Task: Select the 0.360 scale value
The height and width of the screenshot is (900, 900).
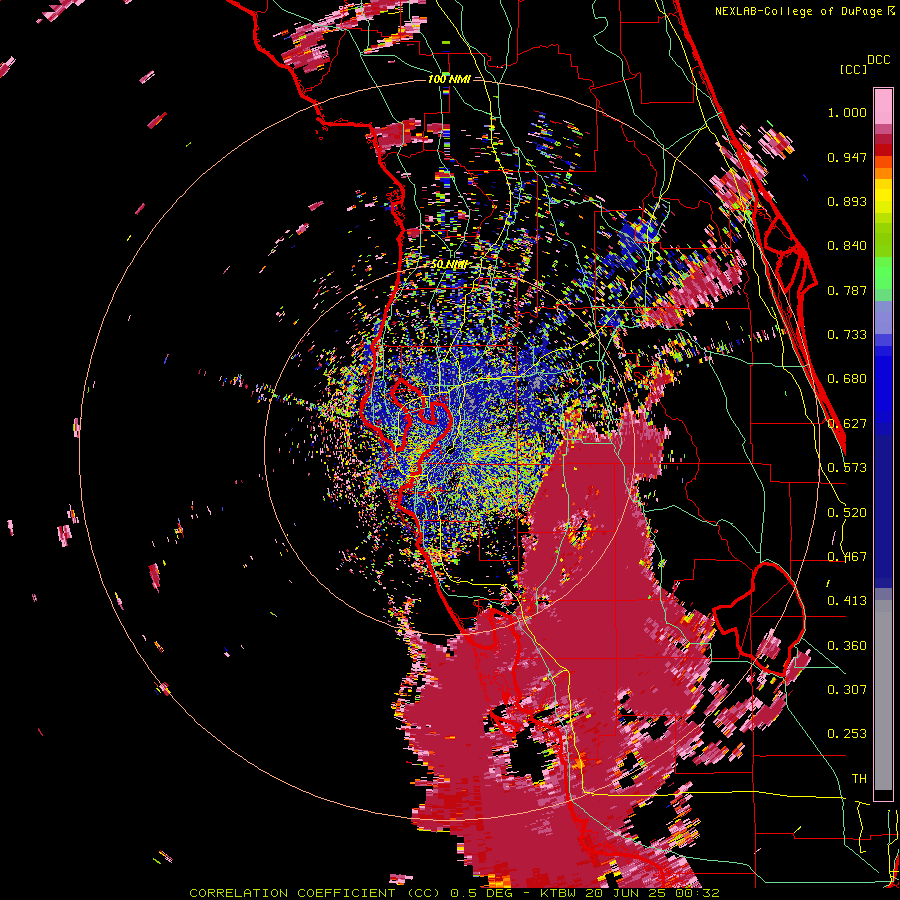Action: pos(847,646)
